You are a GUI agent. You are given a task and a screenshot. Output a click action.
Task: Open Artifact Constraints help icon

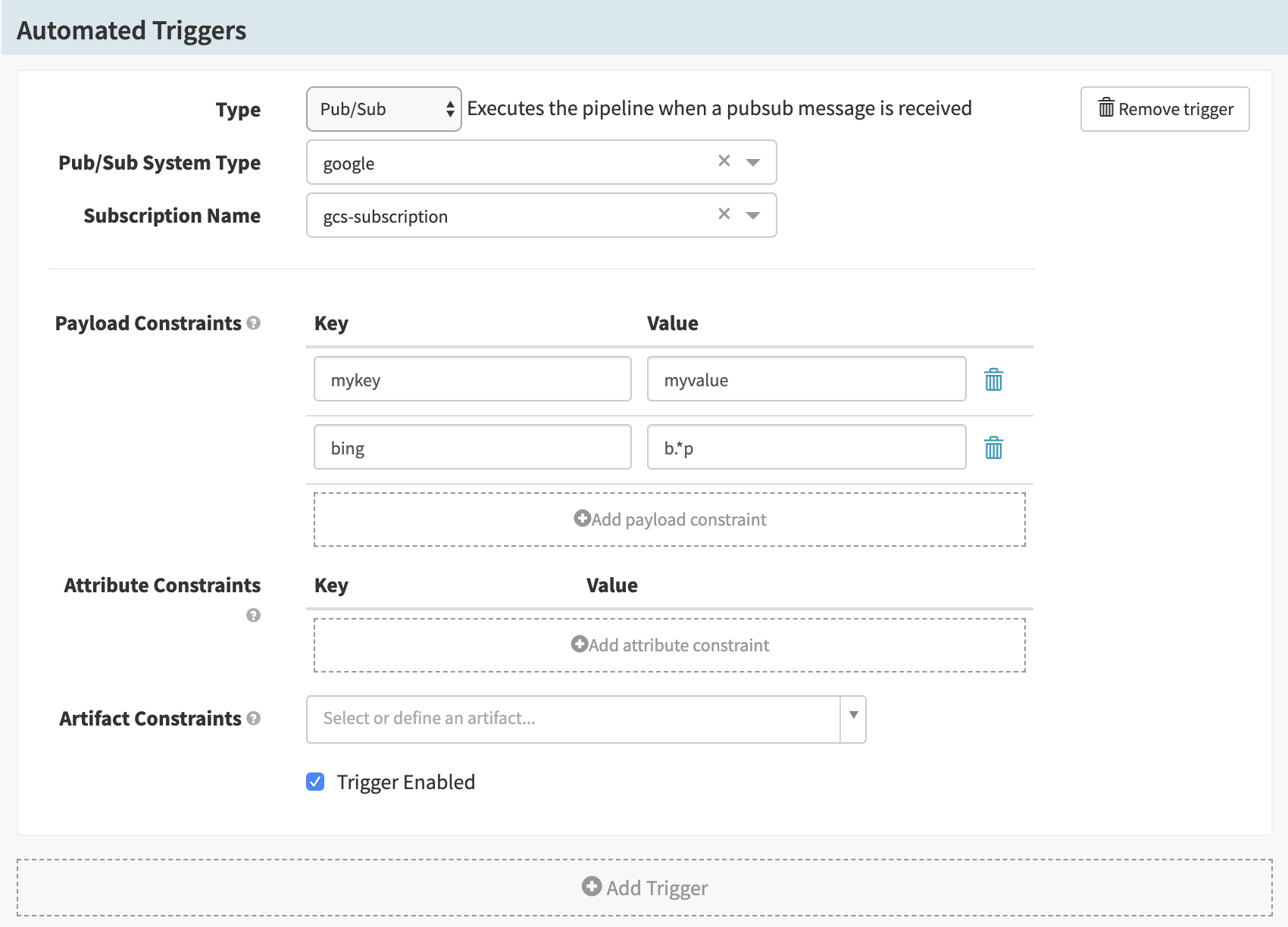pos(254,718)
